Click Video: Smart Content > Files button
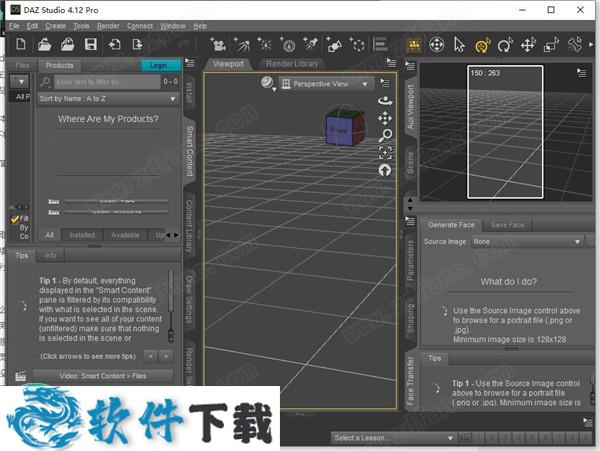Image resolution: width=600 pixels, height=451 pixels. [103, 376]
